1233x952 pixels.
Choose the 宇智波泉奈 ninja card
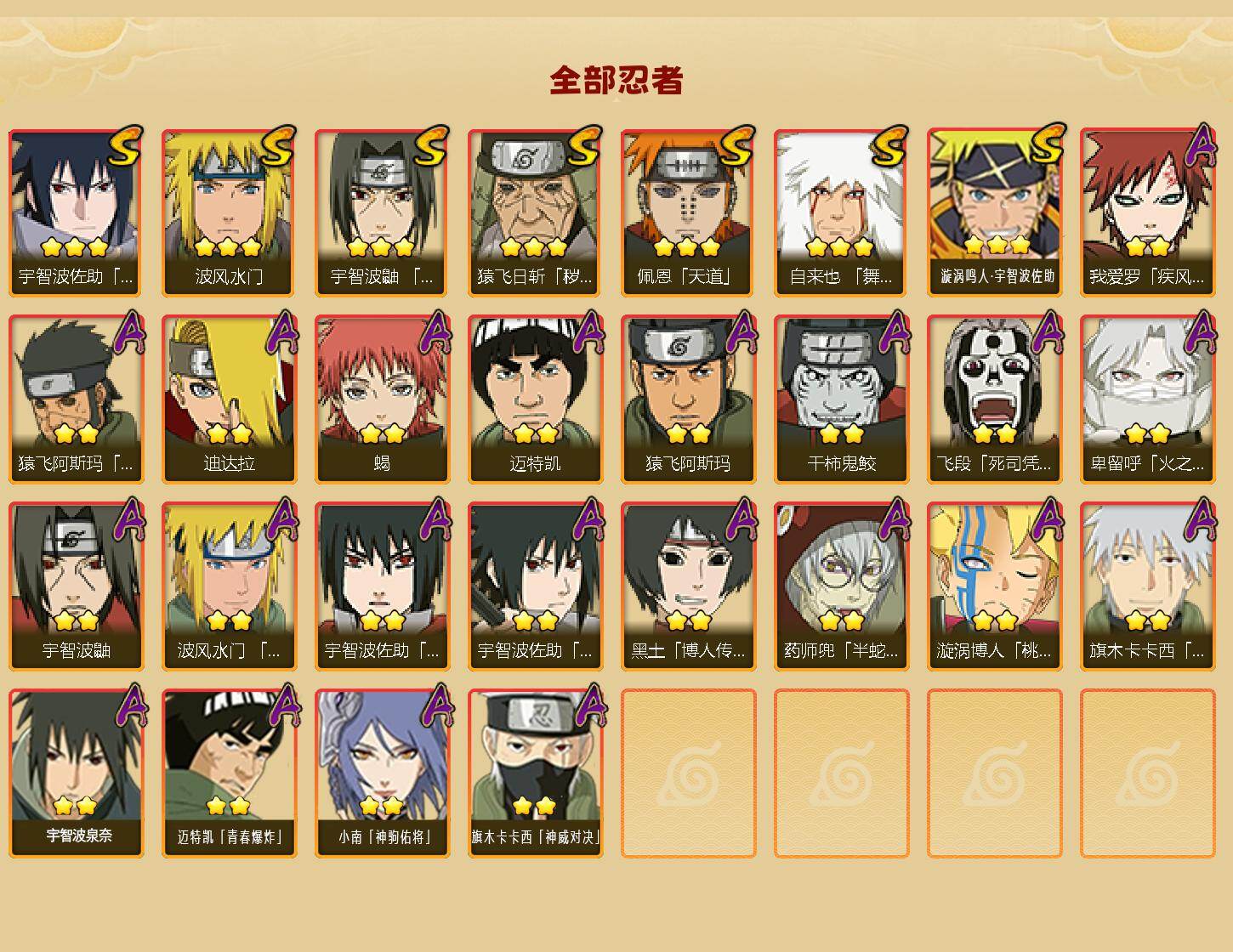[76, 773]
